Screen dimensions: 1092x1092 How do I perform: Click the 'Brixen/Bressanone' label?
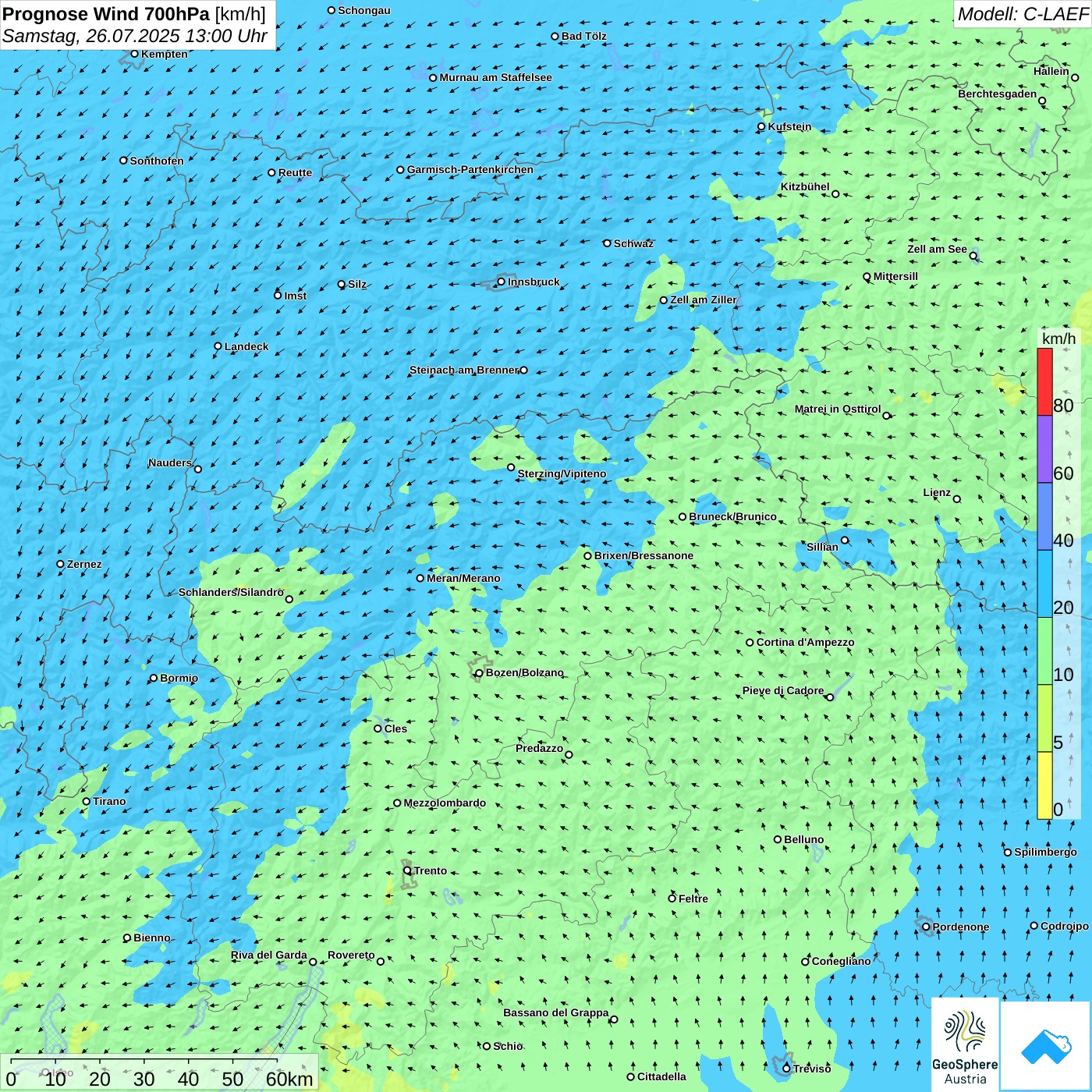[x=643, y=555]
